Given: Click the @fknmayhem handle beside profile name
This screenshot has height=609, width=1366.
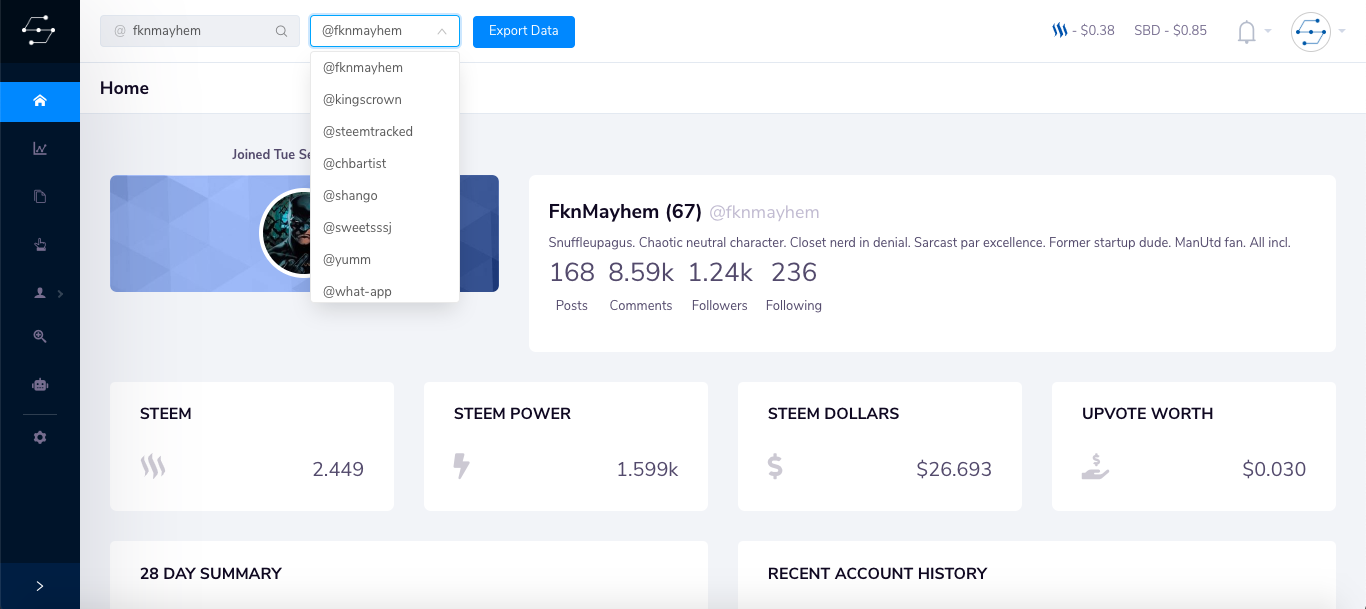Looking at the screenshot, I should (764, 212).
